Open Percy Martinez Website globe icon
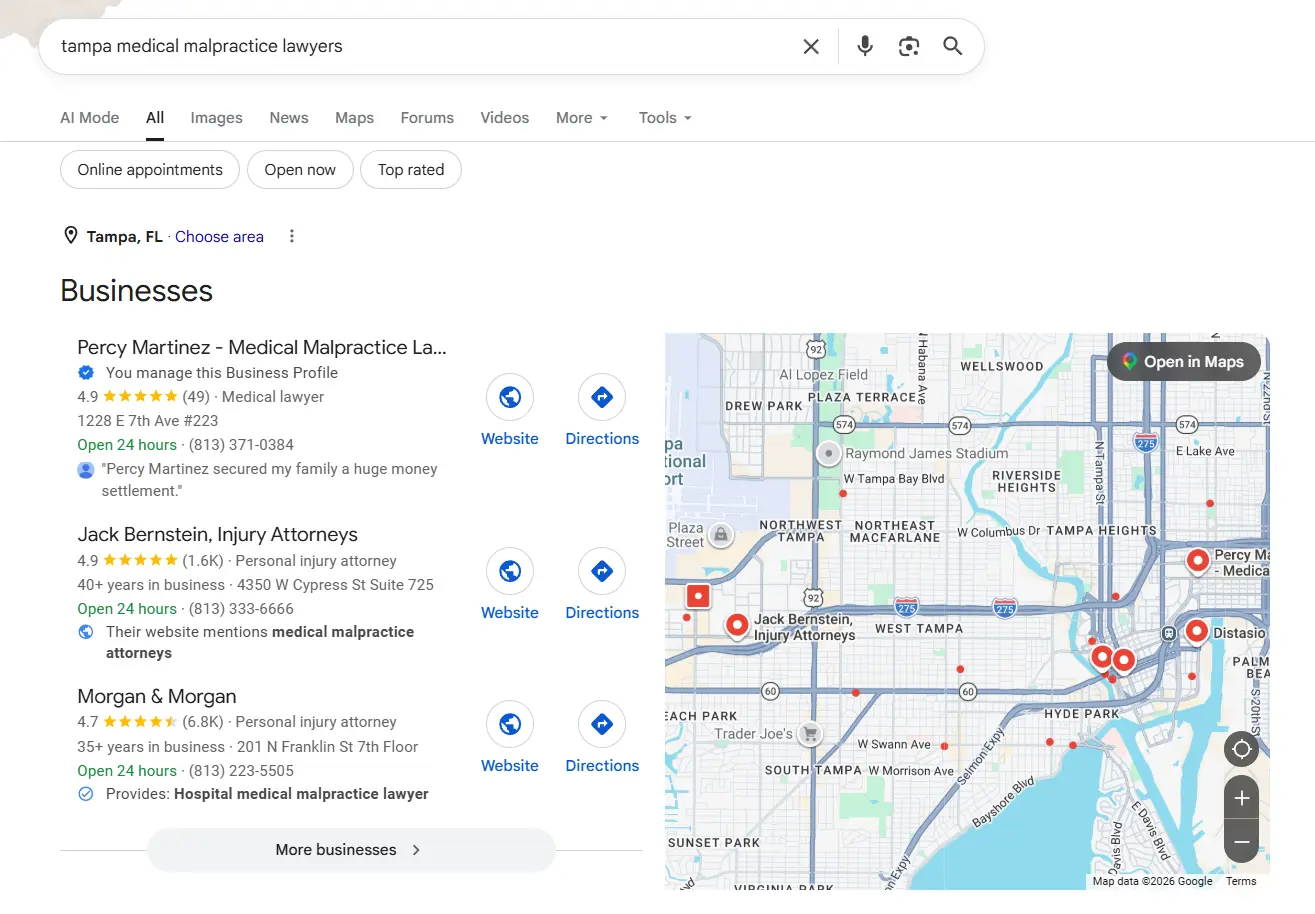Viewport: 1315px width, 914px height. [510, 398]
